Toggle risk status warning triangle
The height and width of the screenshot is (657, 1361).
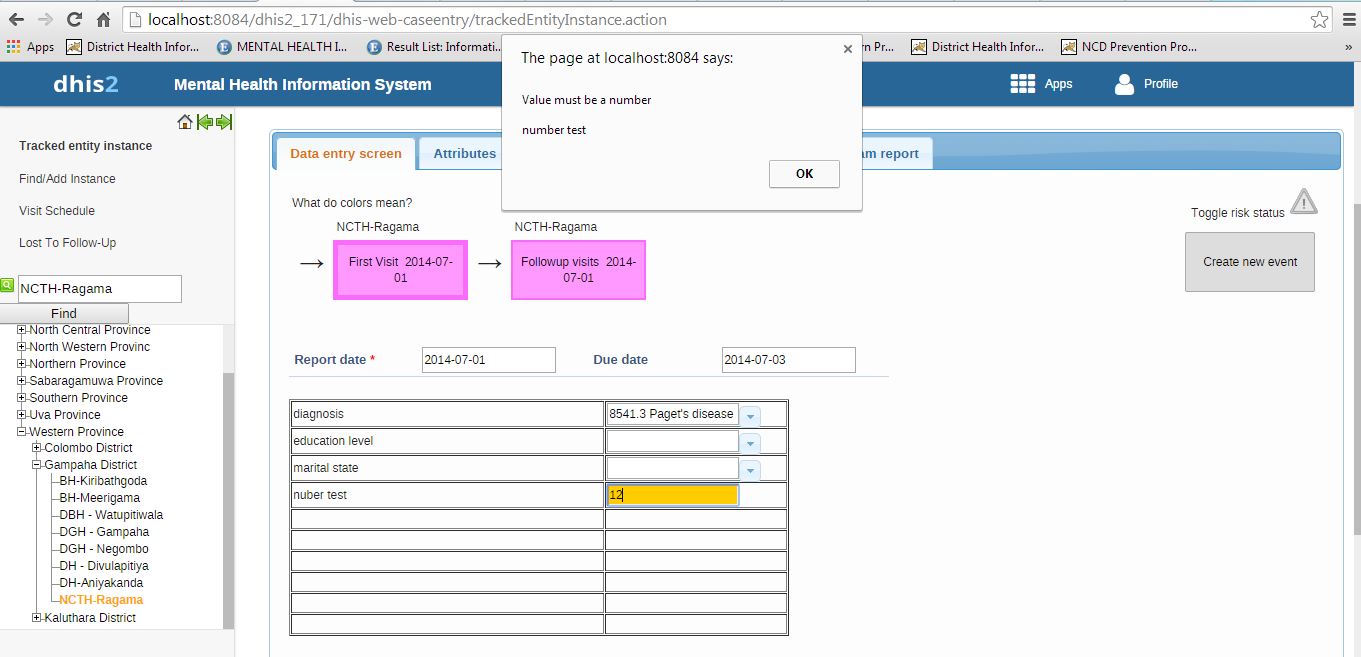coord(1303,202)
